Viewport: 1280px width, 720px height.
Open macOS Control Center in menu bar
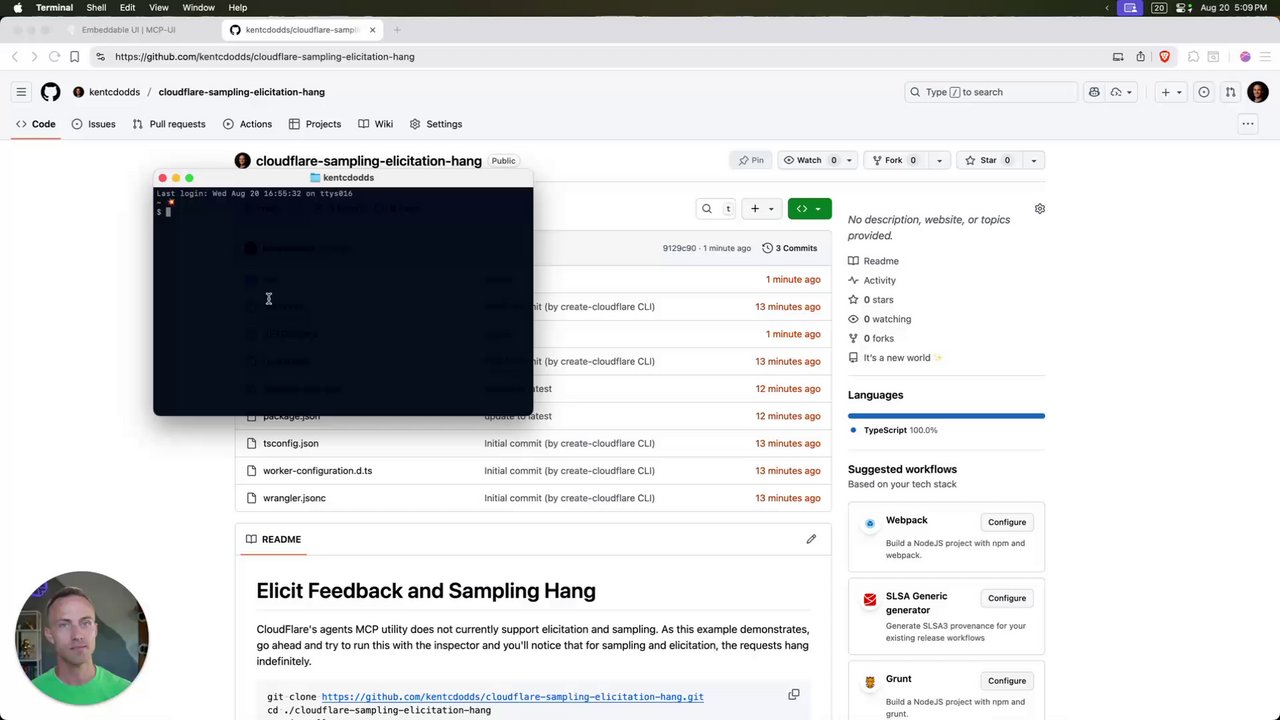coord(1185,8)
